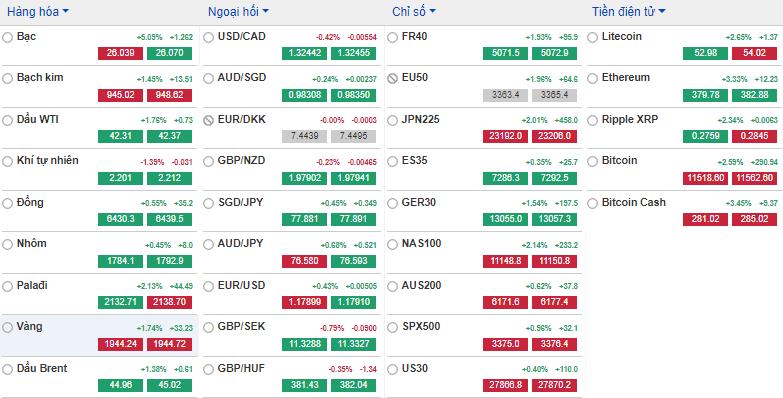The height and width of the screenshot is (398, 783).
Task: Select the radio button beside NAS100
Action: [392, 245]
